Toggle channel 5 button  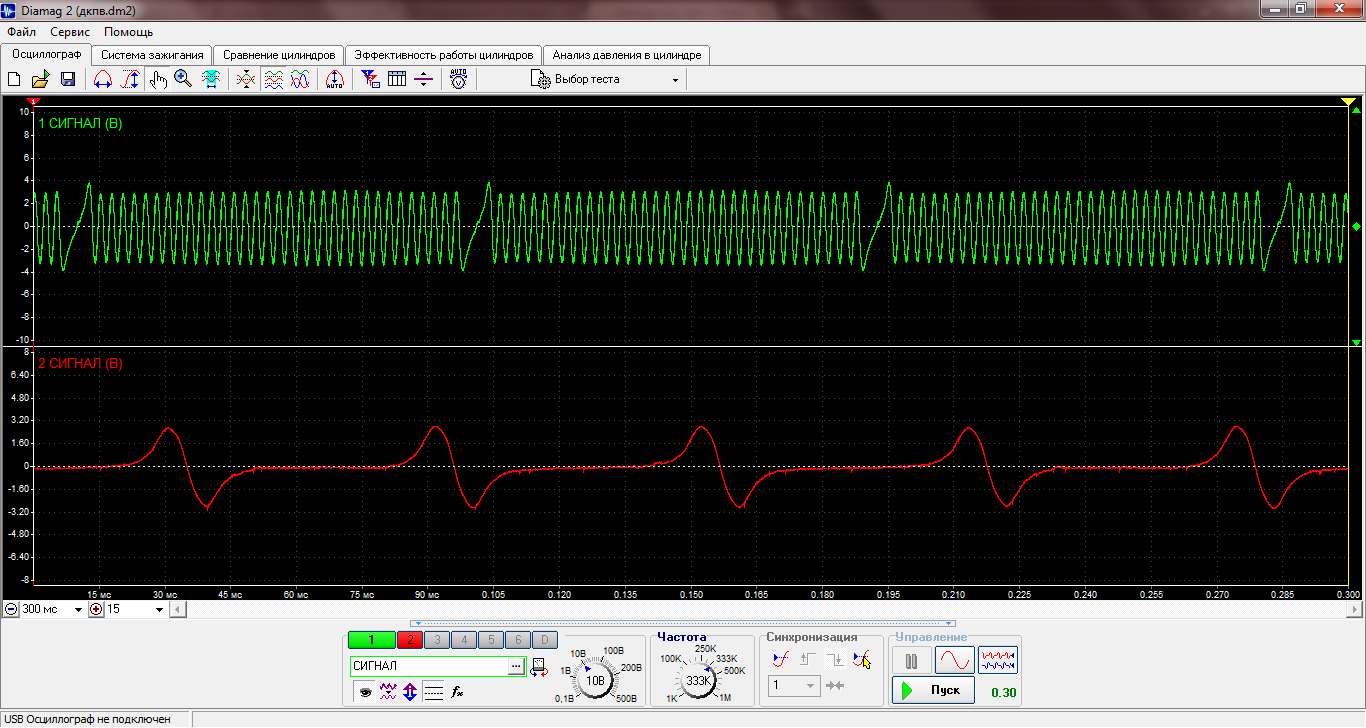(490, 641)
